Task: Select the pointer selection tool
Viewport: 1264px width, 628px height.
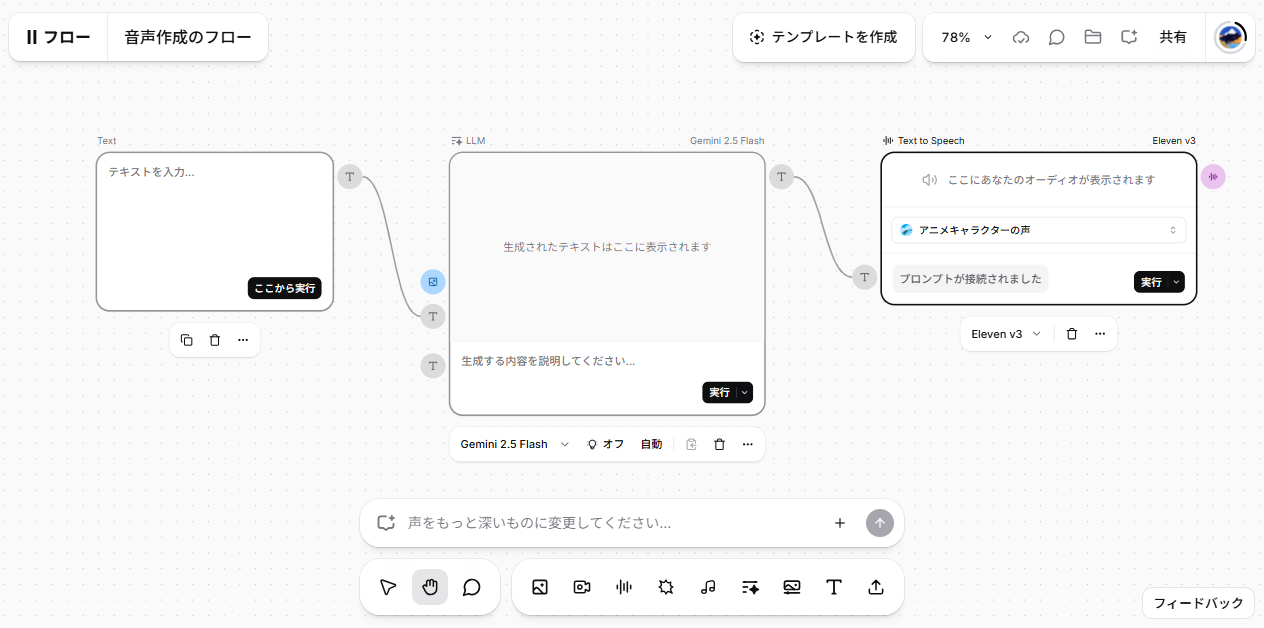Action: pyautogui.click(x=388, y=587)
